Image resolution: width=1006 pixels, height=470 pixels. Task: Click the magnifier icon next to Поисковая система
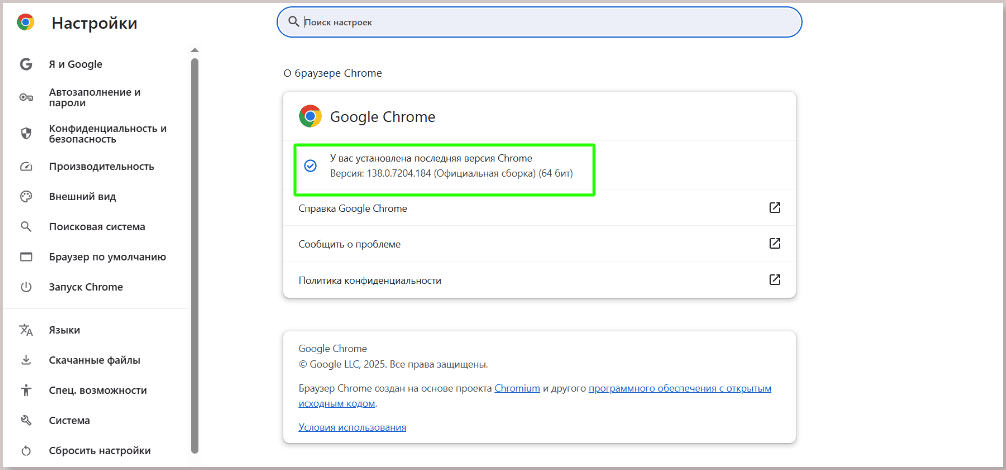(x=26, y=226)
